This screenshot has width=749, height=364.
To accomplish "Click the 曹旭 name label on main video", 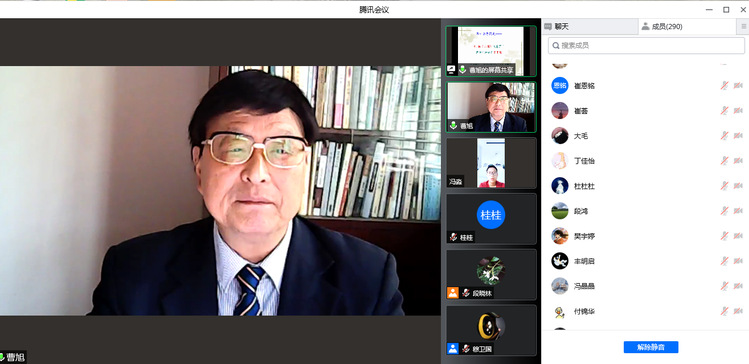I will 15,357.
